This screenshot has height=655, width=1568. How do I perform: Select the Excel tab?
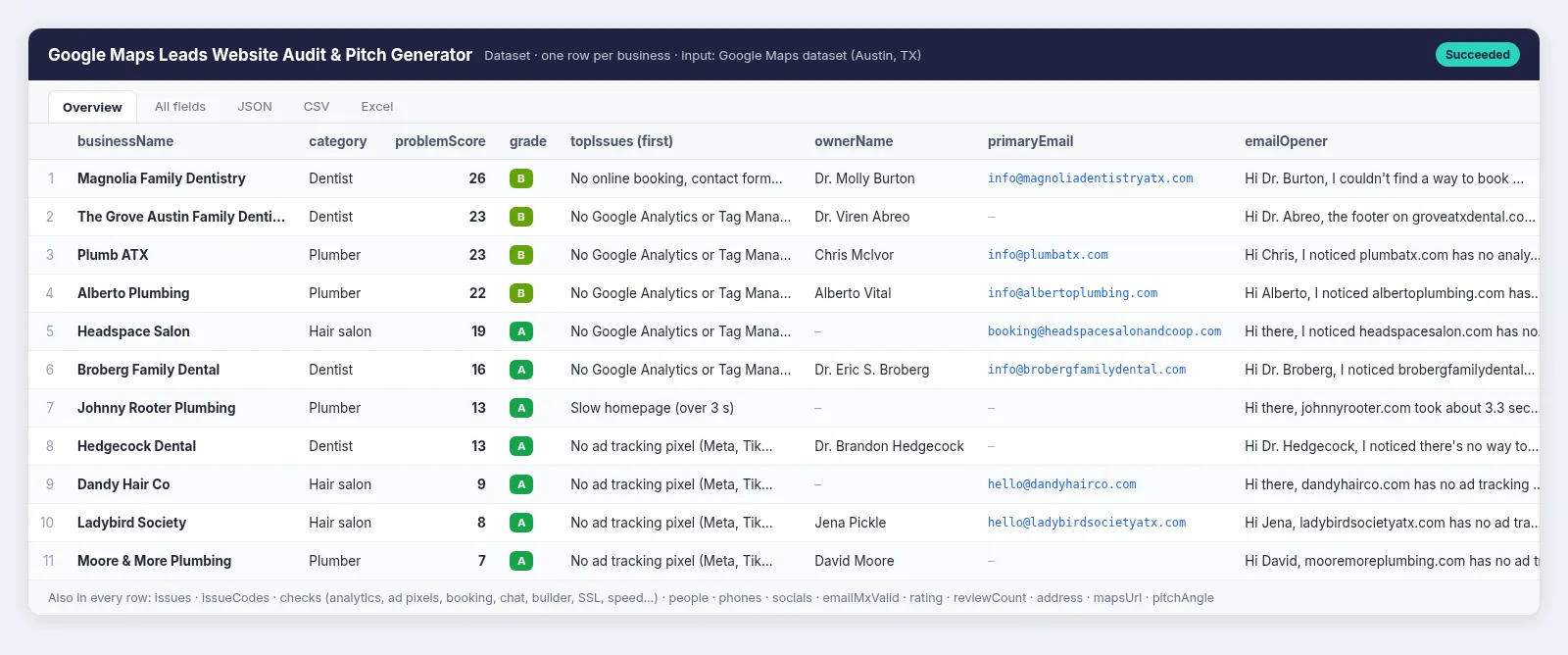coord(377,107)
